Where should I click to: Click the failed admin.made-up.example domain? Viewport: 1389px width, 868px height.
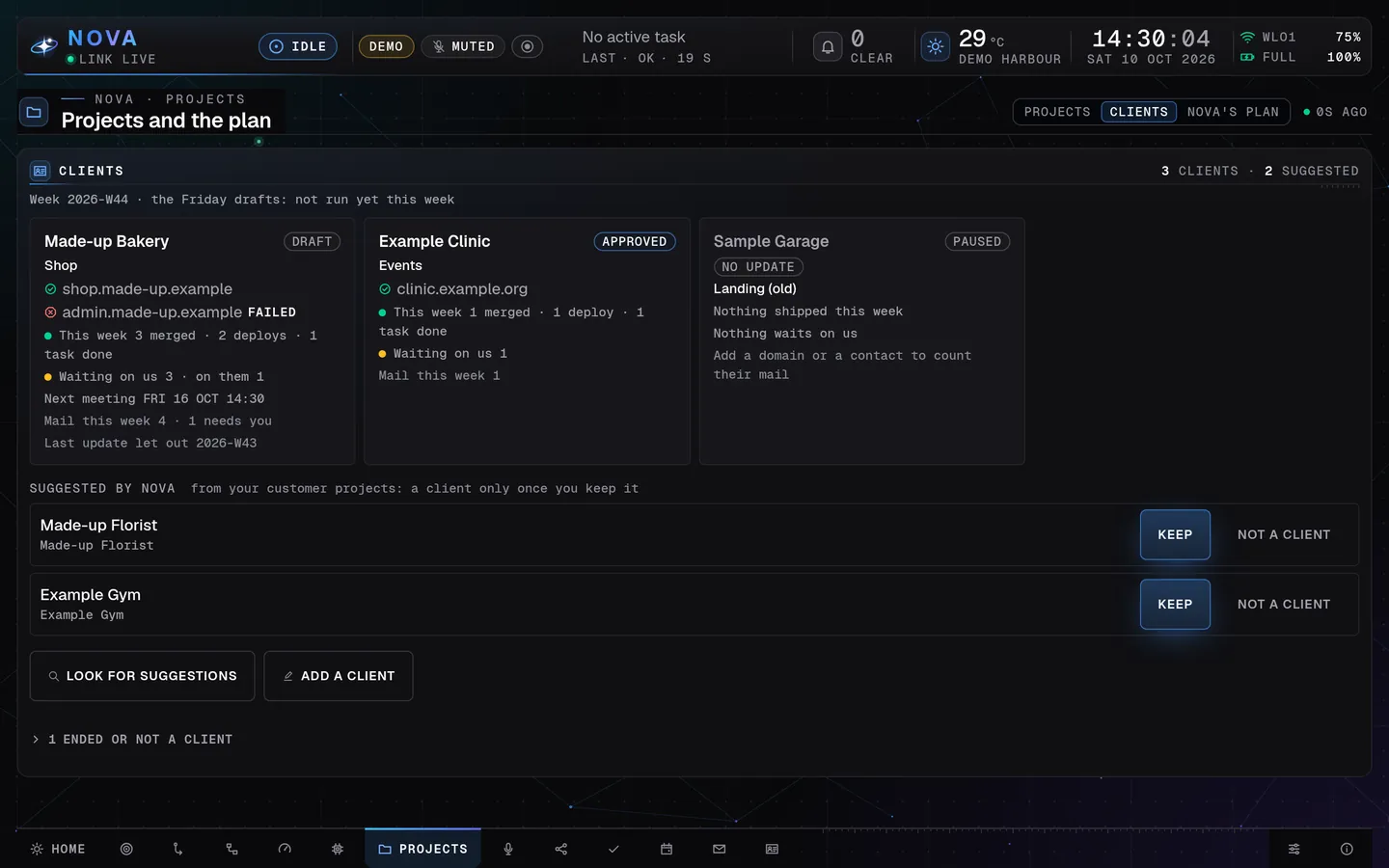pyautogui.click(x=152, y=312)
